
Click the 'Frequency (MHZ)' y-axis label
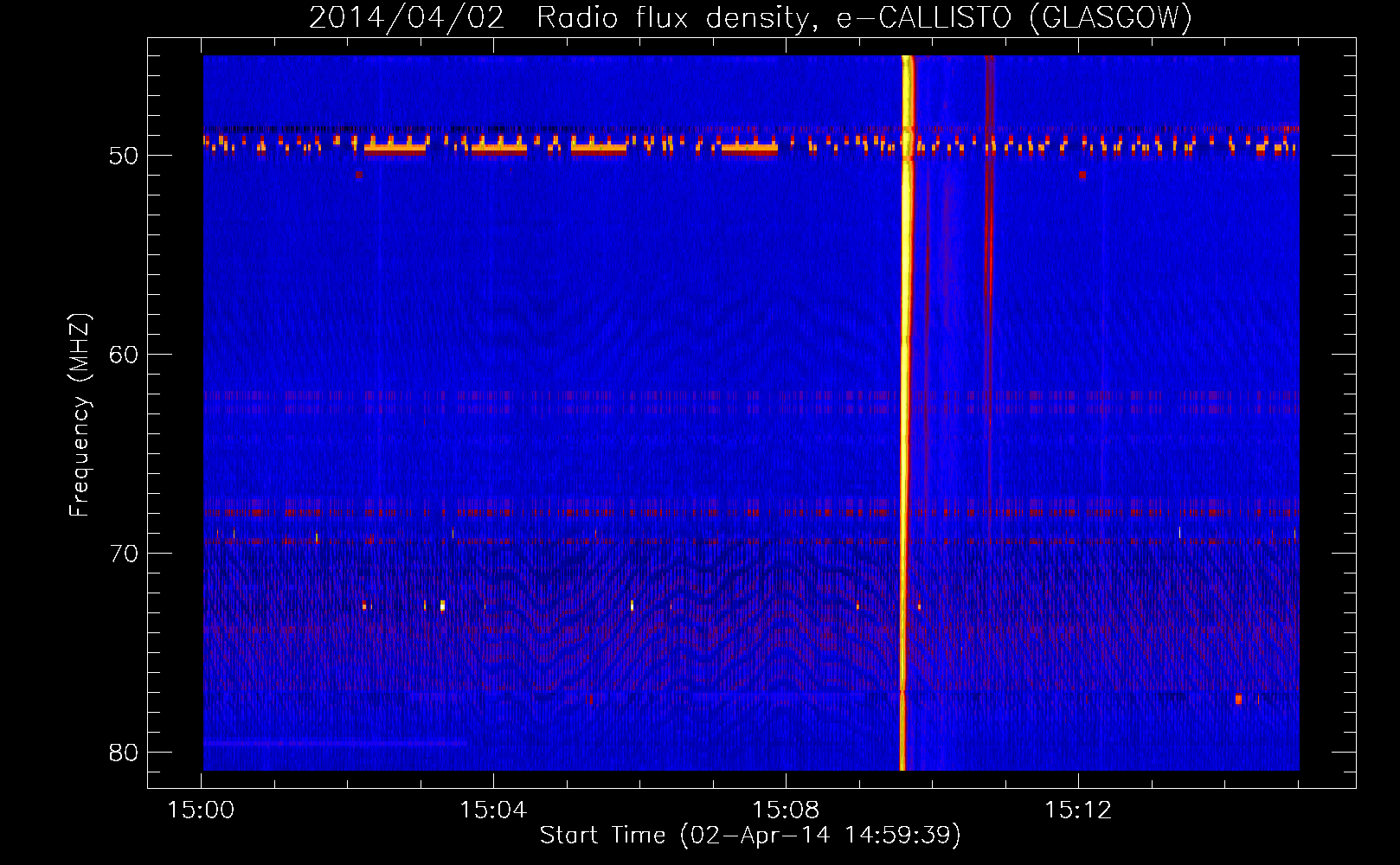click(79, 414)
